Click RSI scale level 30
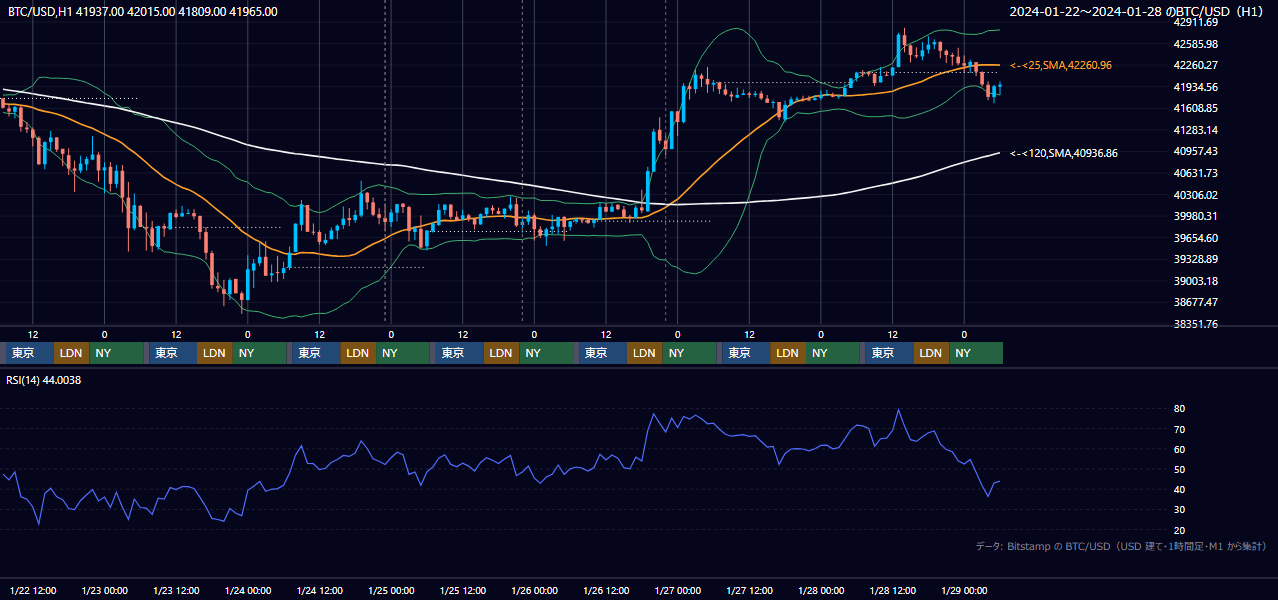 (x=1179, y=509)
